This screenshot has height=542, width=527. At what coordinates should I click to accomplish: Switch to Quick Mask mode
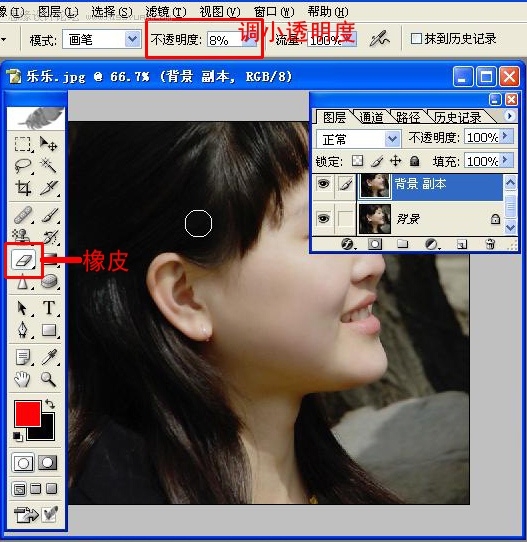point(47,463)
